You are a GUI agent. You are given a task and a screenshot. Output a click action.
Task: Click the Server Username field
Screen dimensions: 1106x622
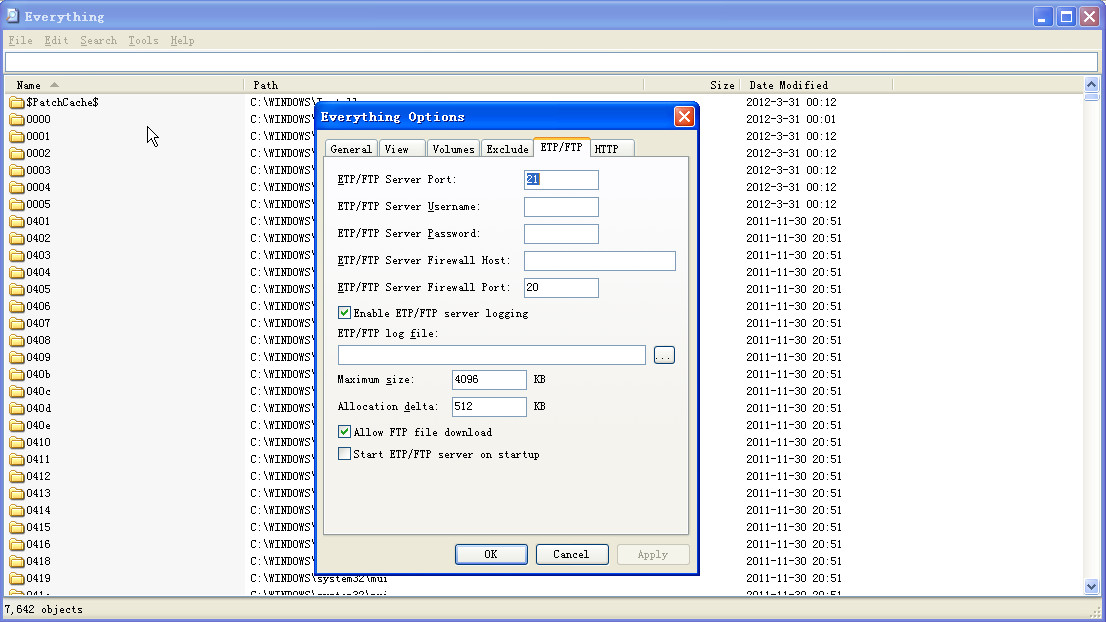click(x=561, y=207)
